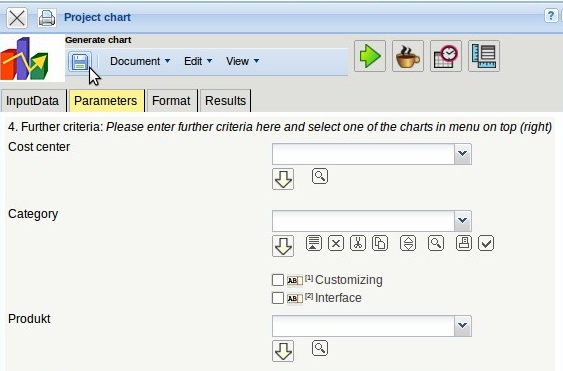Click the Category scissors cut icon
563x371 pixels.
coord(358,243)
